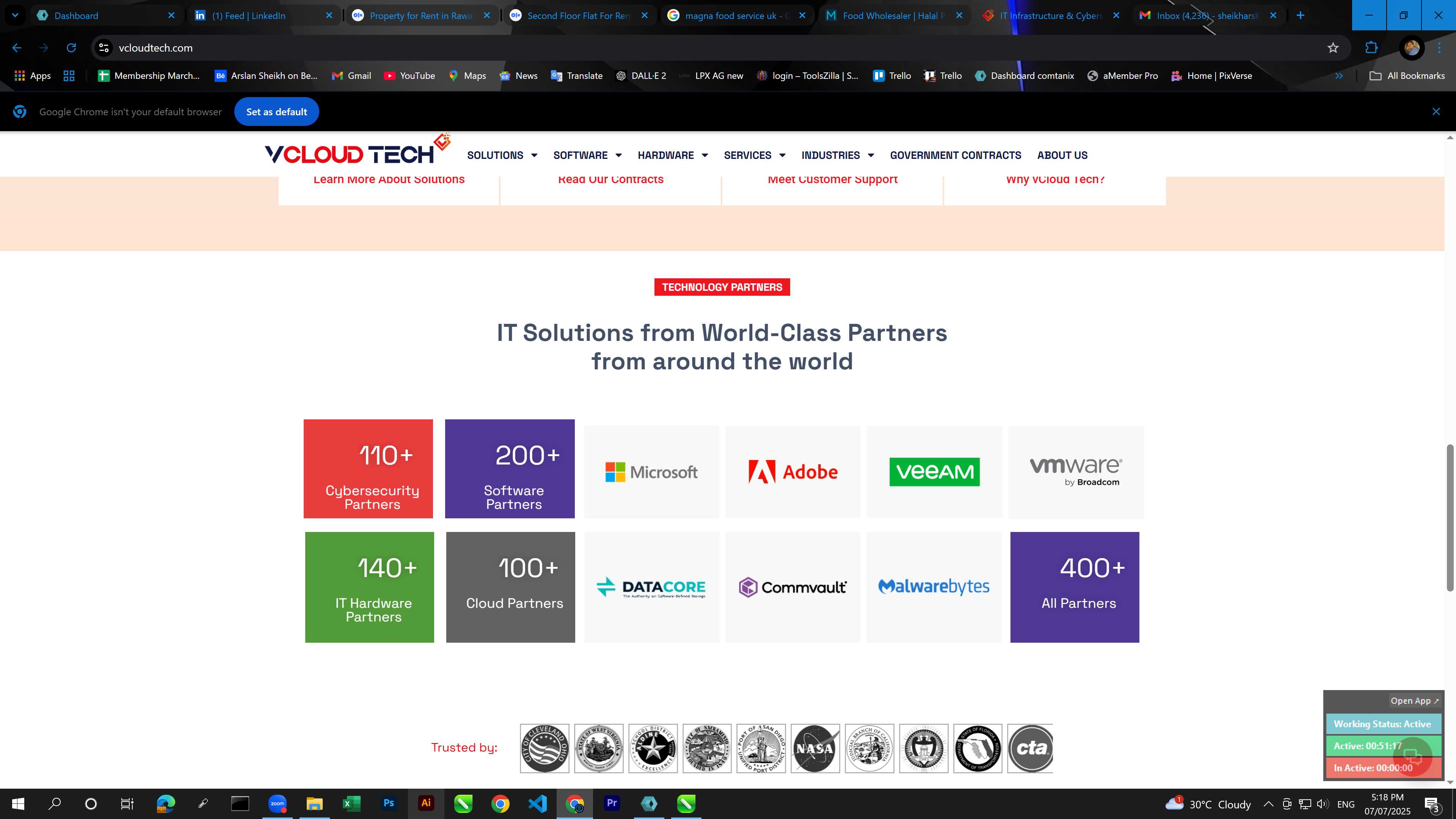
Task: Open the Microsoft partner logo tile
Action: 651,472
